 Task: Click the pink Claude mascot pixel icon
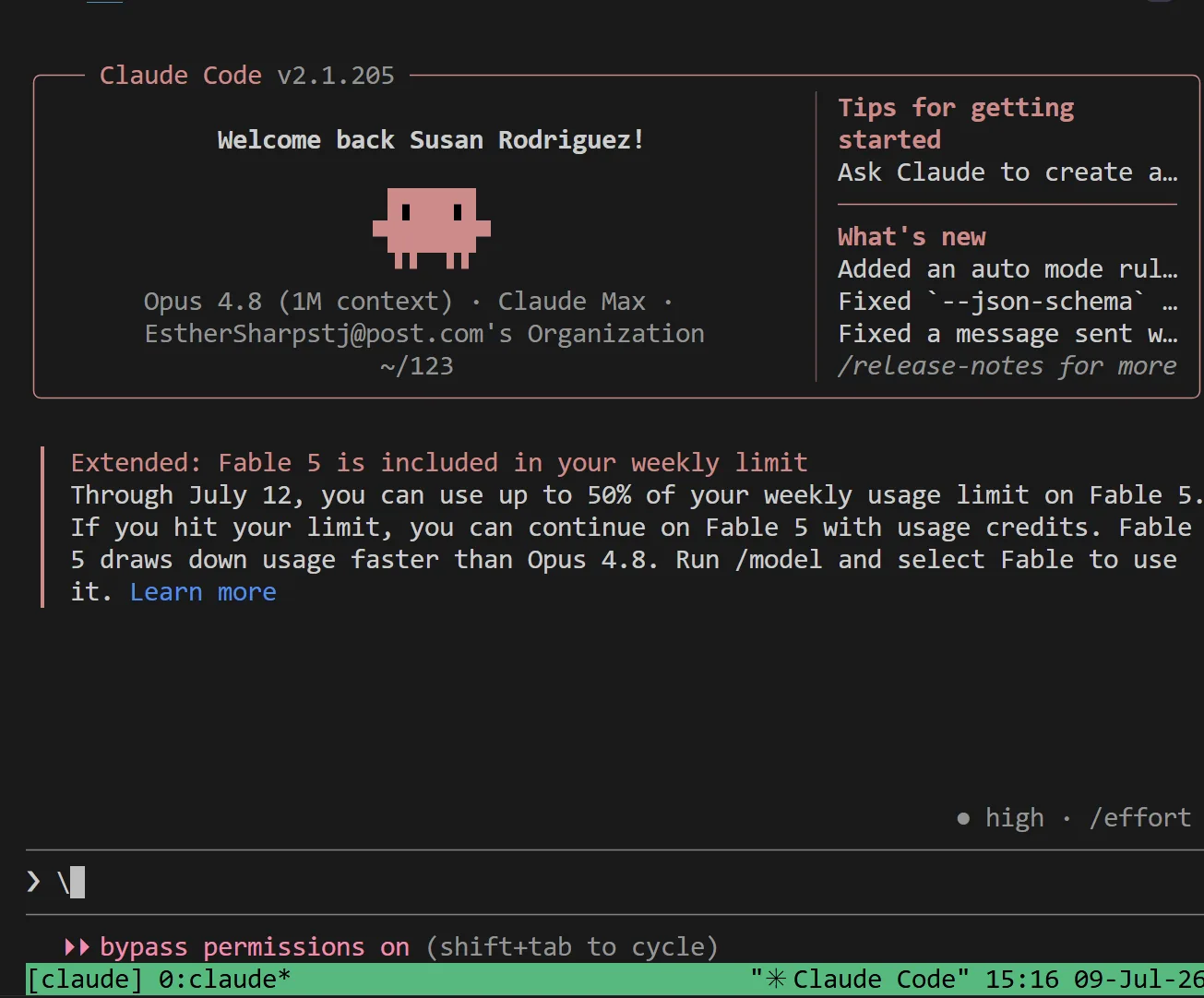[431, 228]
